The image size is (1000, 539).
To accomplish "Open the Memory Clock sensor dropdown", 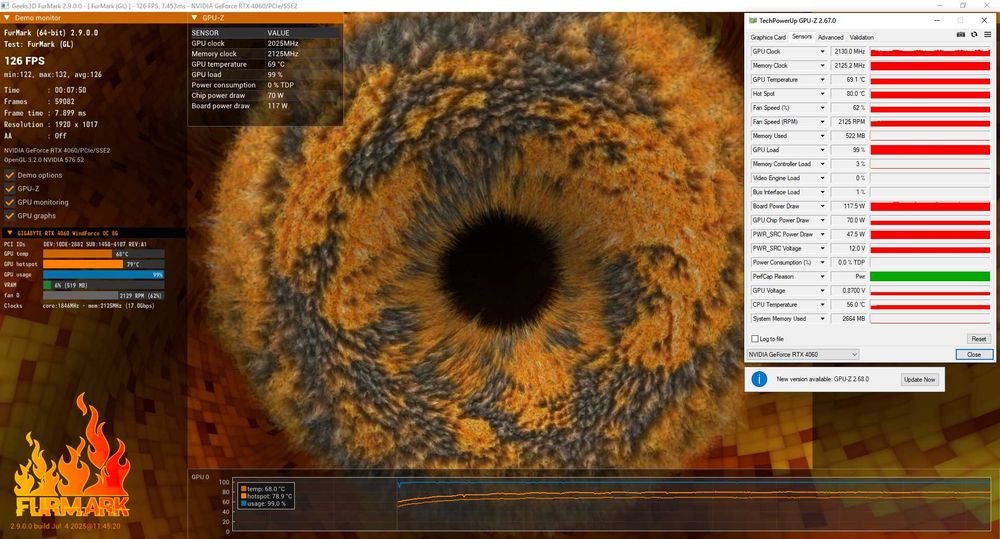I will click(822, 66).
